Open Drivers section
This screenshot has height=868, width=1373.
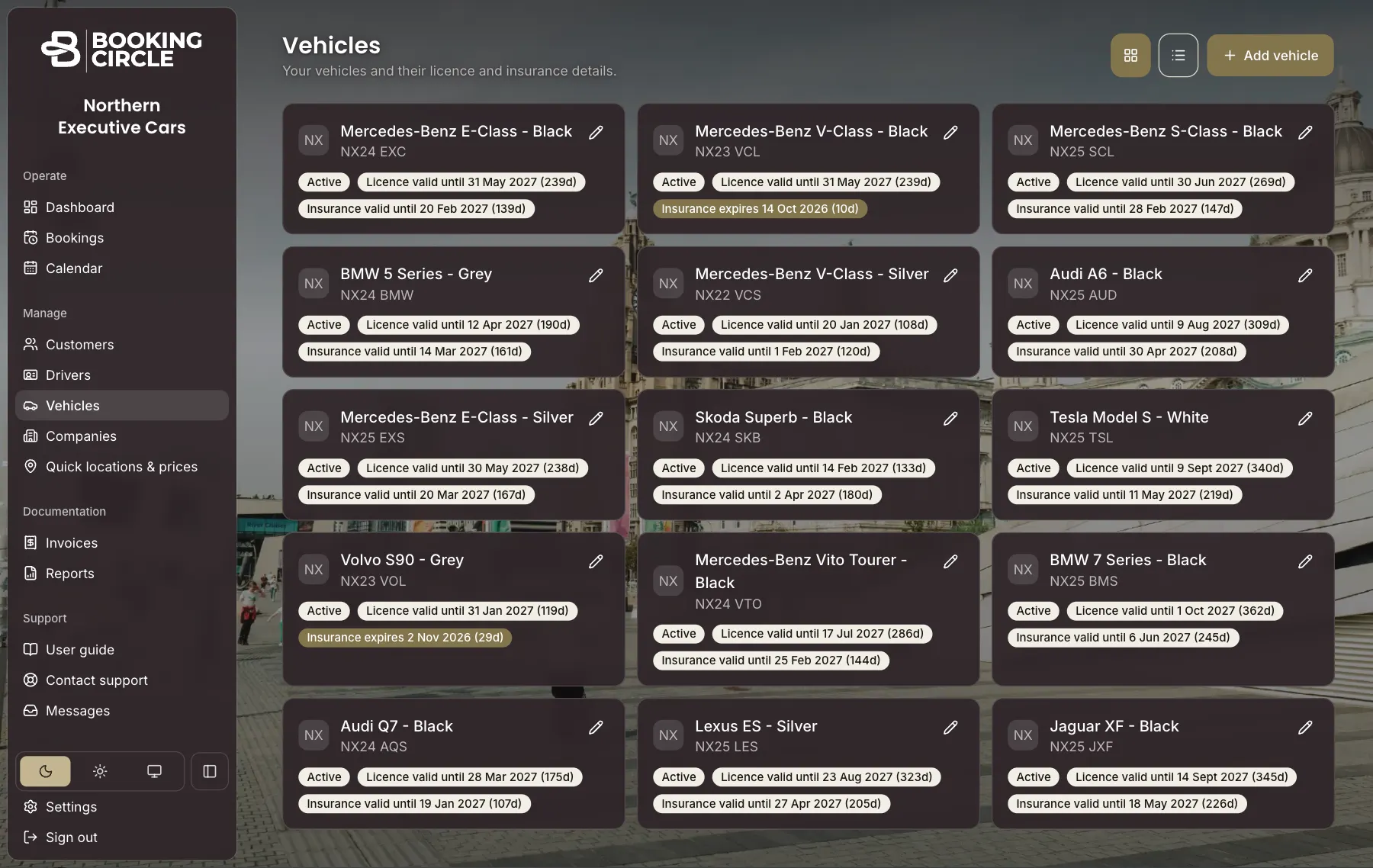[122, 375]
